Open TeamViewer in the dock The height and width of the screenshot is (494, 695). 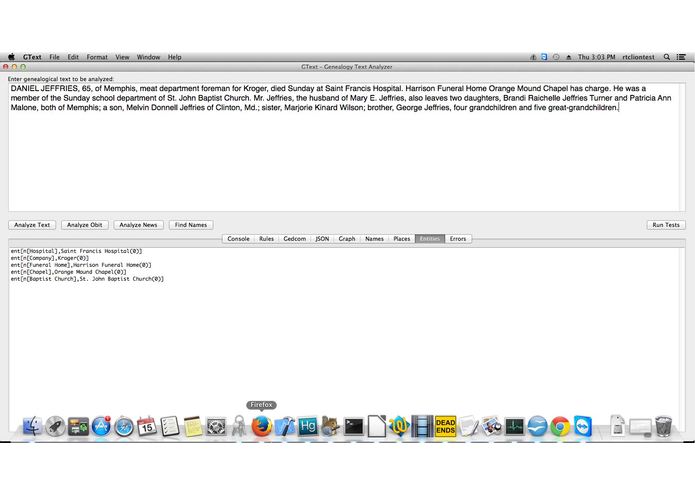point(583,426)
